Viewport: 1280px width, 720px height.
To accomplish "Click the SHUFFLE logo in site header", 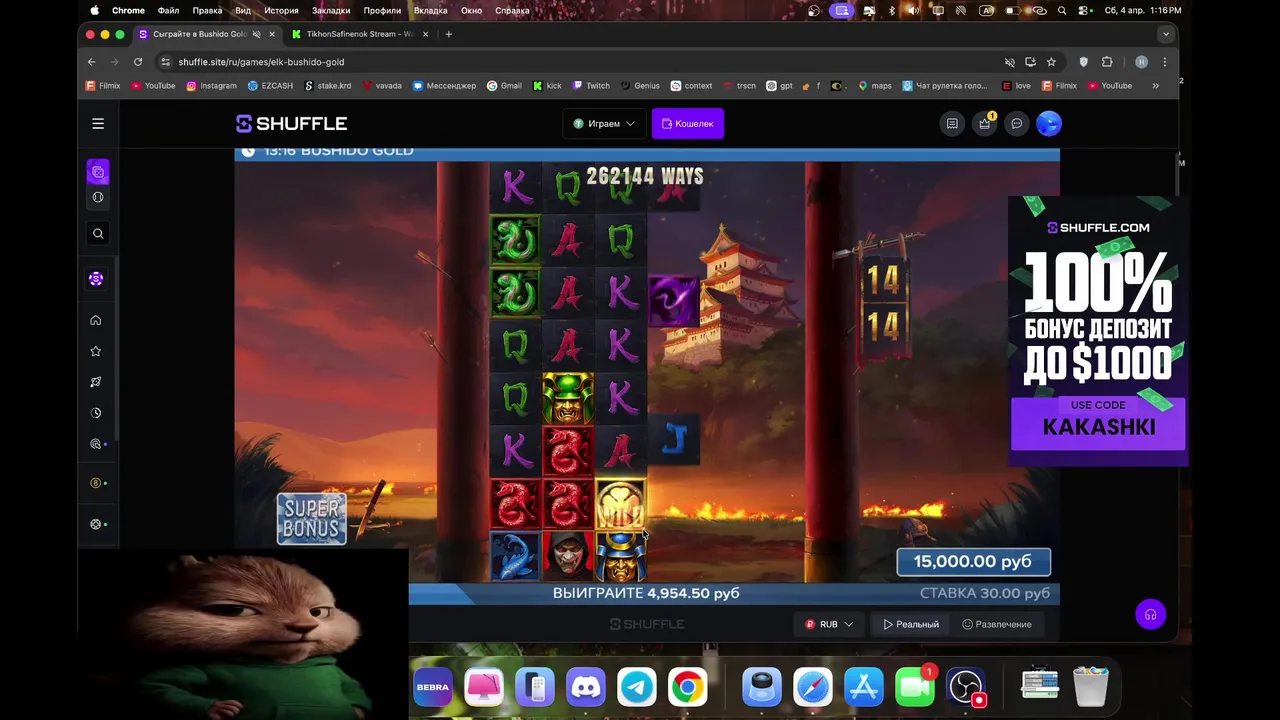I will tap(292, 124).
